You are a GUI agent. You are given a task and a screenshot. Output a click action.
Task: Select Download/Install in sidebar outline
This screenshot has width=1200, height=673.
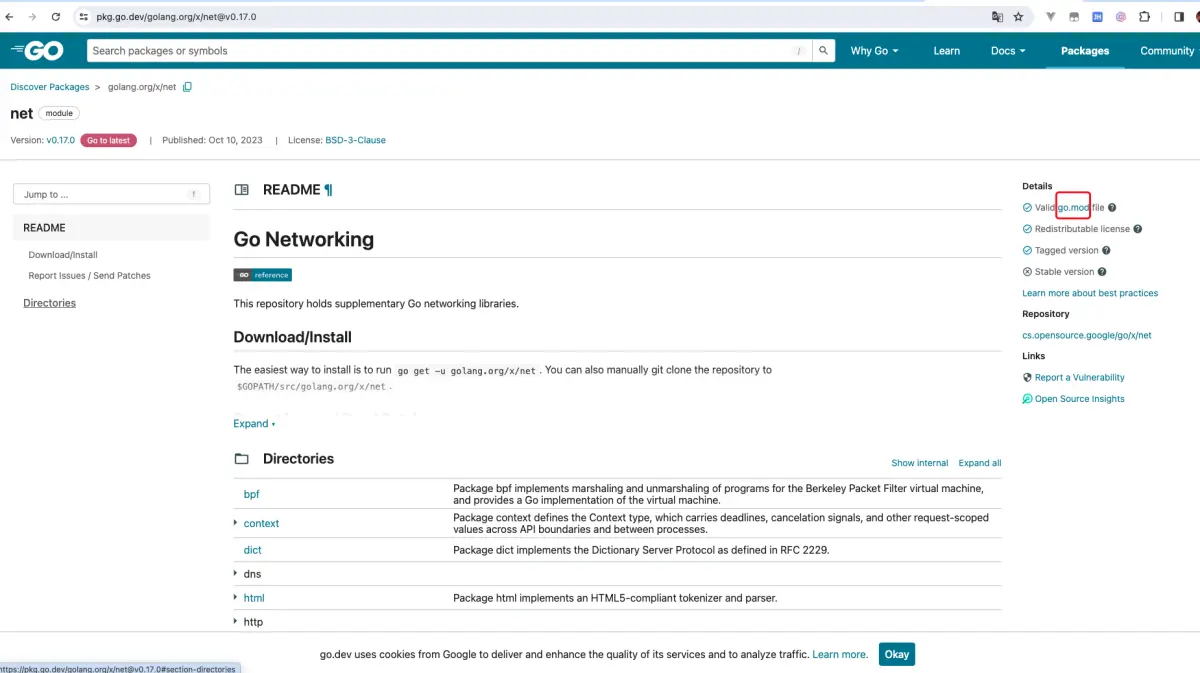63,255
